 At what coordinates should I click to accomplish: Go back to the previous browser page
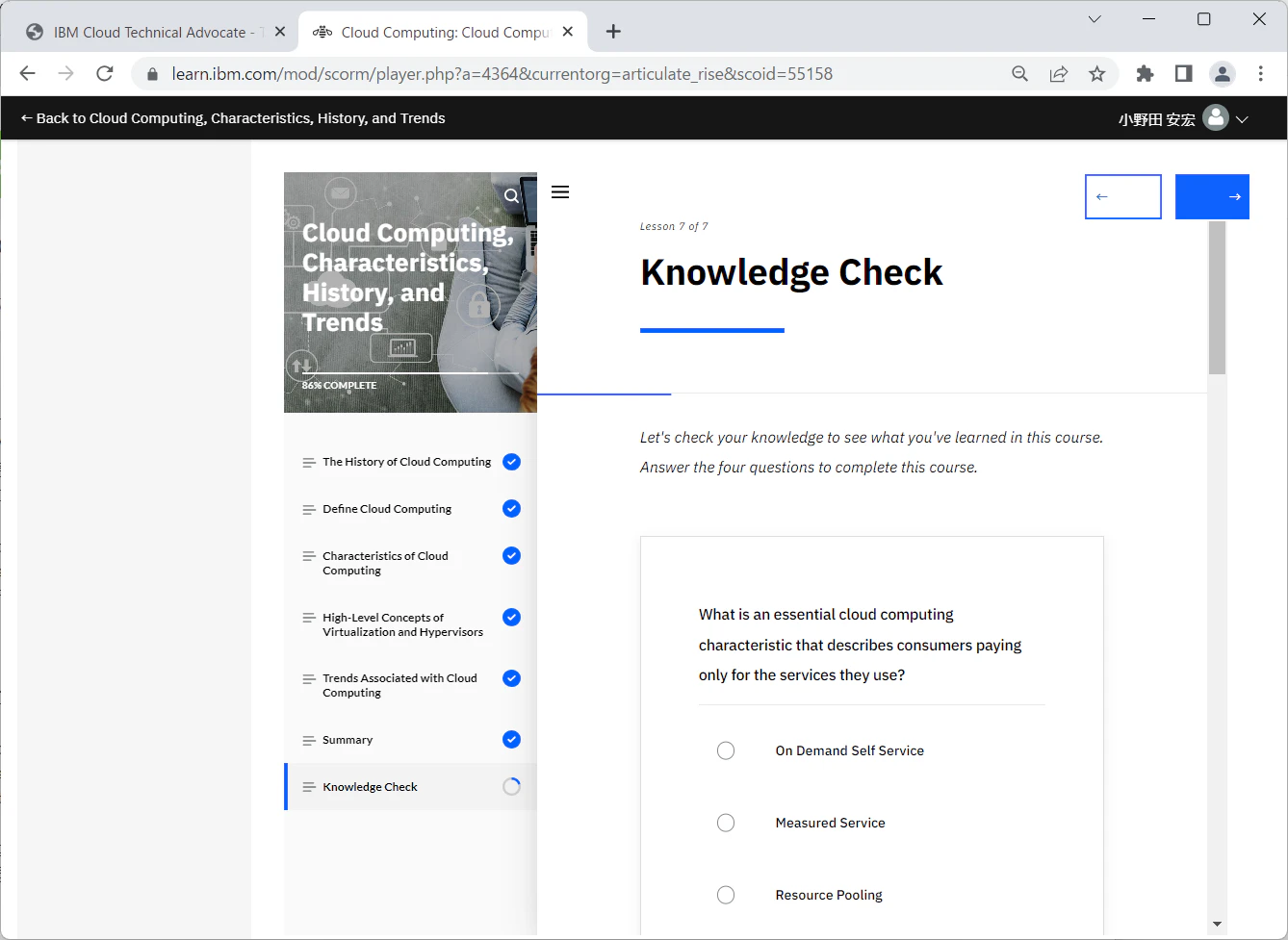(27, 74)
